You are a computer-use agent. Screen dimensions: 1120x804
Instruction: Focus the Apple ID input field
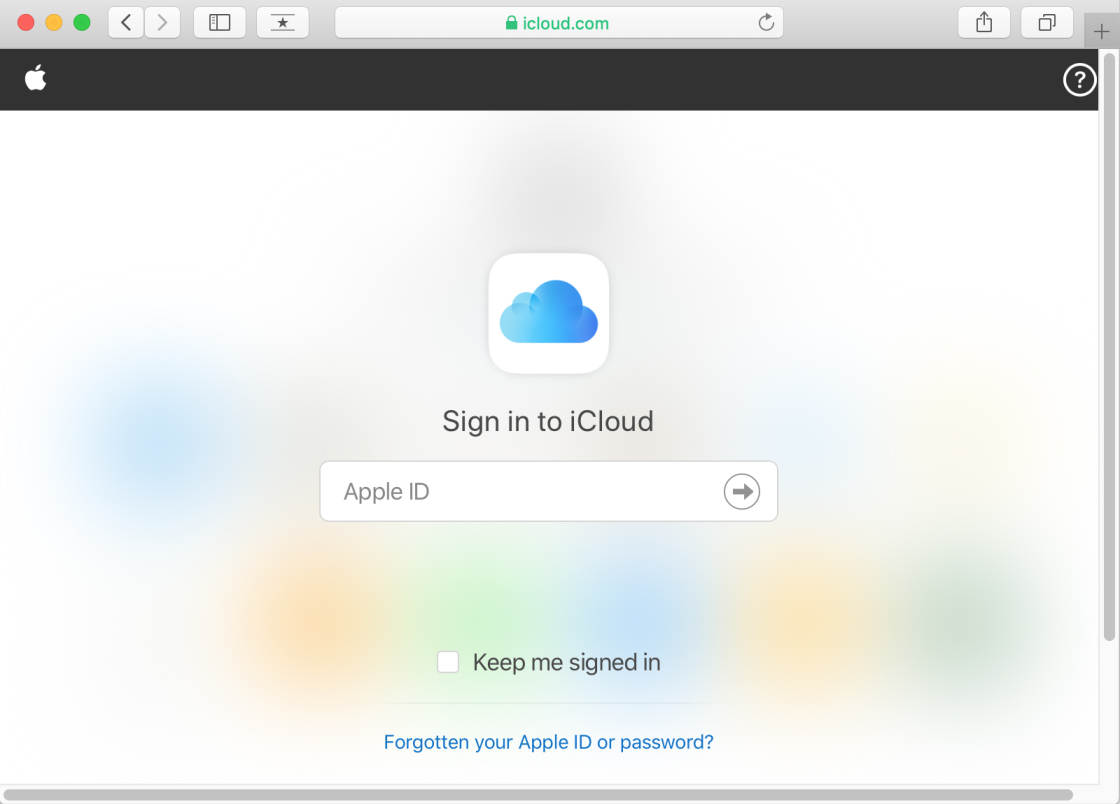coord(549,491)
